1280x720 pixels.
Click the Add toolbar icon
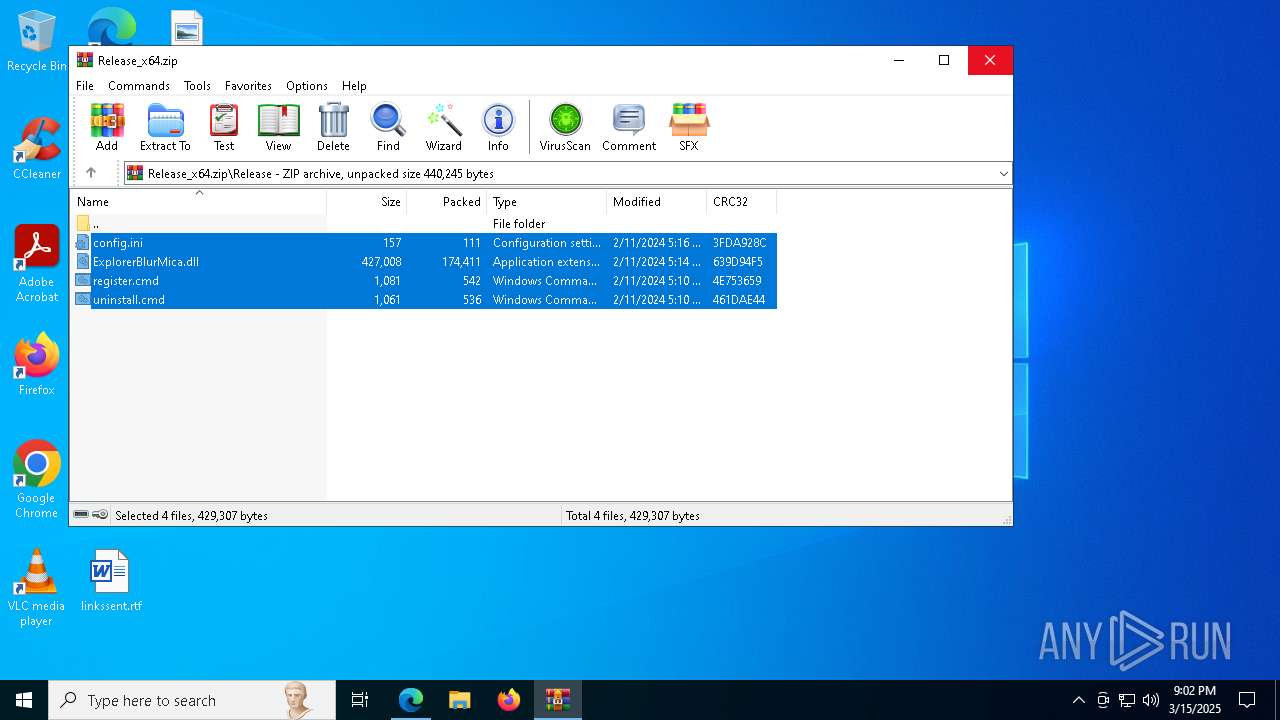107,127
